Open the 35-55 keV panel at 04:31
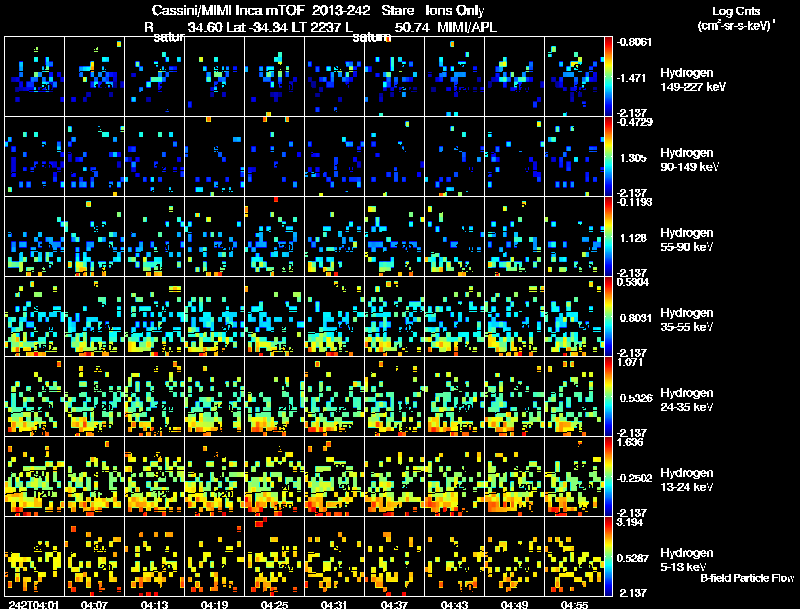The image size is (800, 609). [x=334, y=316]
